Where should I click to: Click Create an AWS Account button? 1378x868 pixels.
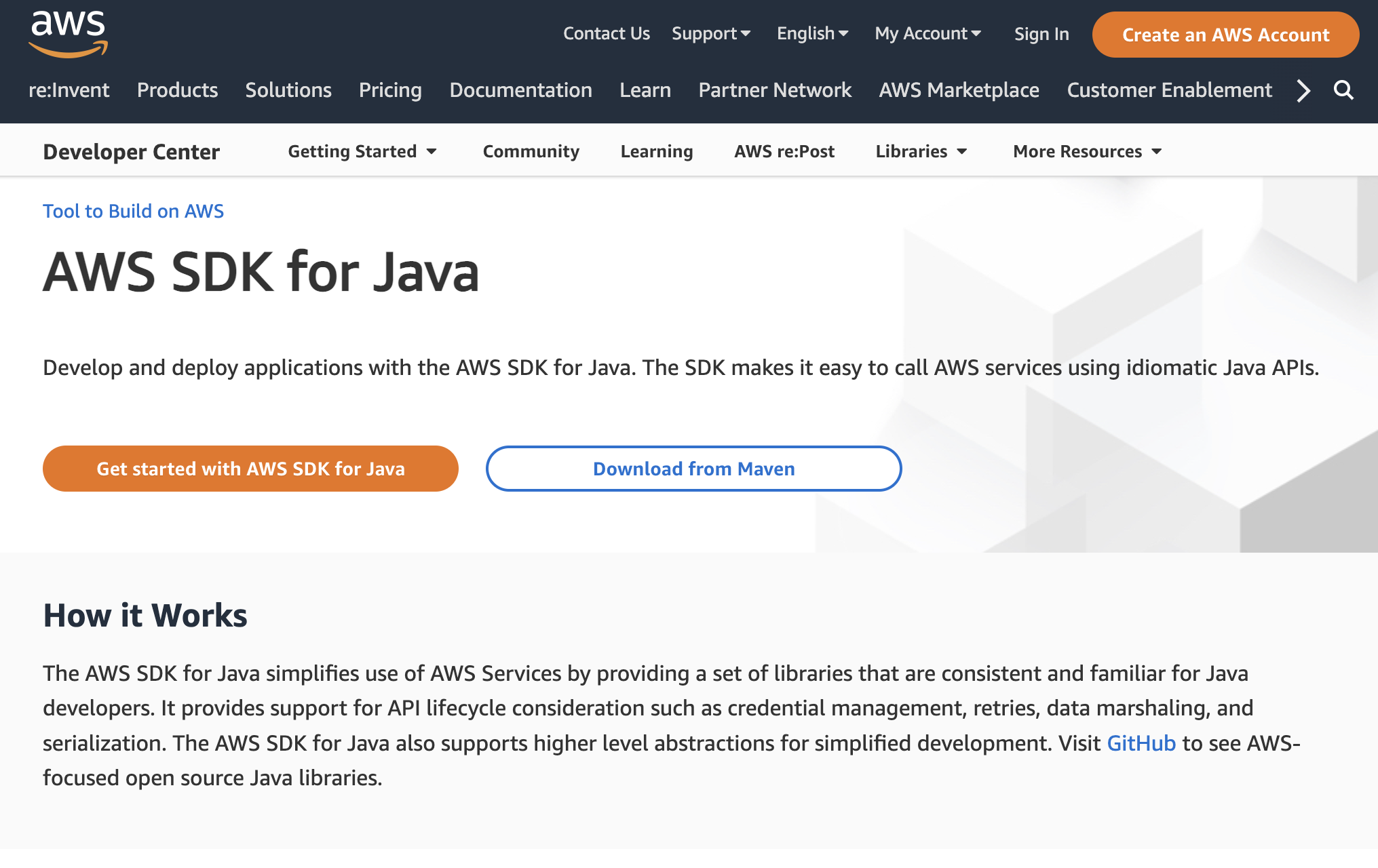[x=1225, y=35]
